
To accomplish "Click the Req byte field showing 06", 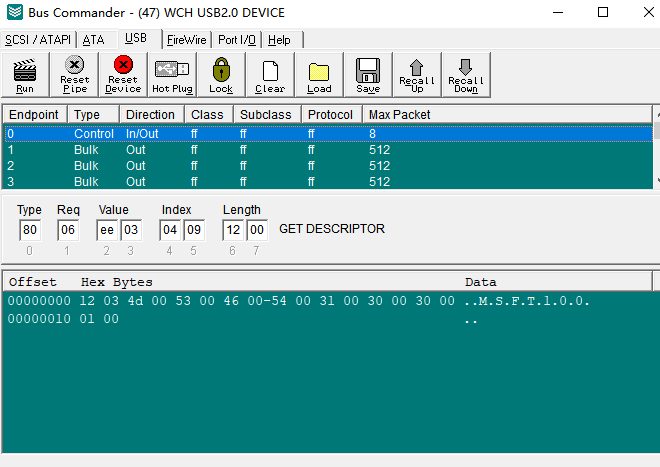I will pos(68,230).
